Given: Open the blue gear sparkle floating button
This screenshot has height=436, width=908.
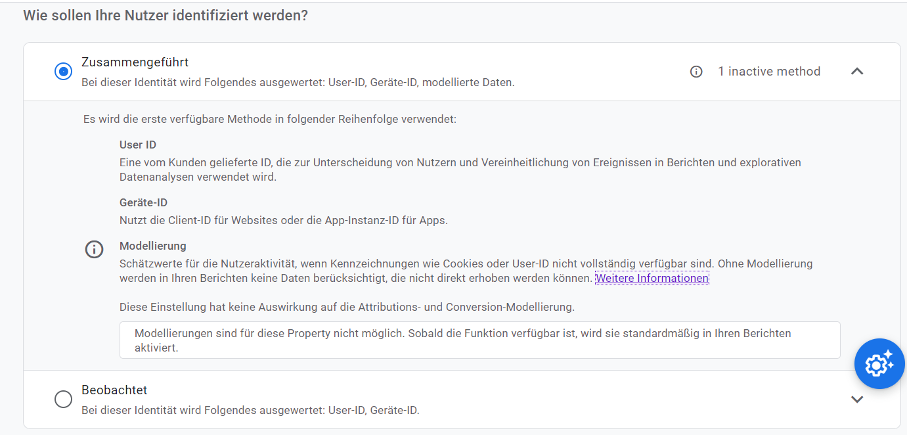Looking at the screenshot, I should coord(879,364).
